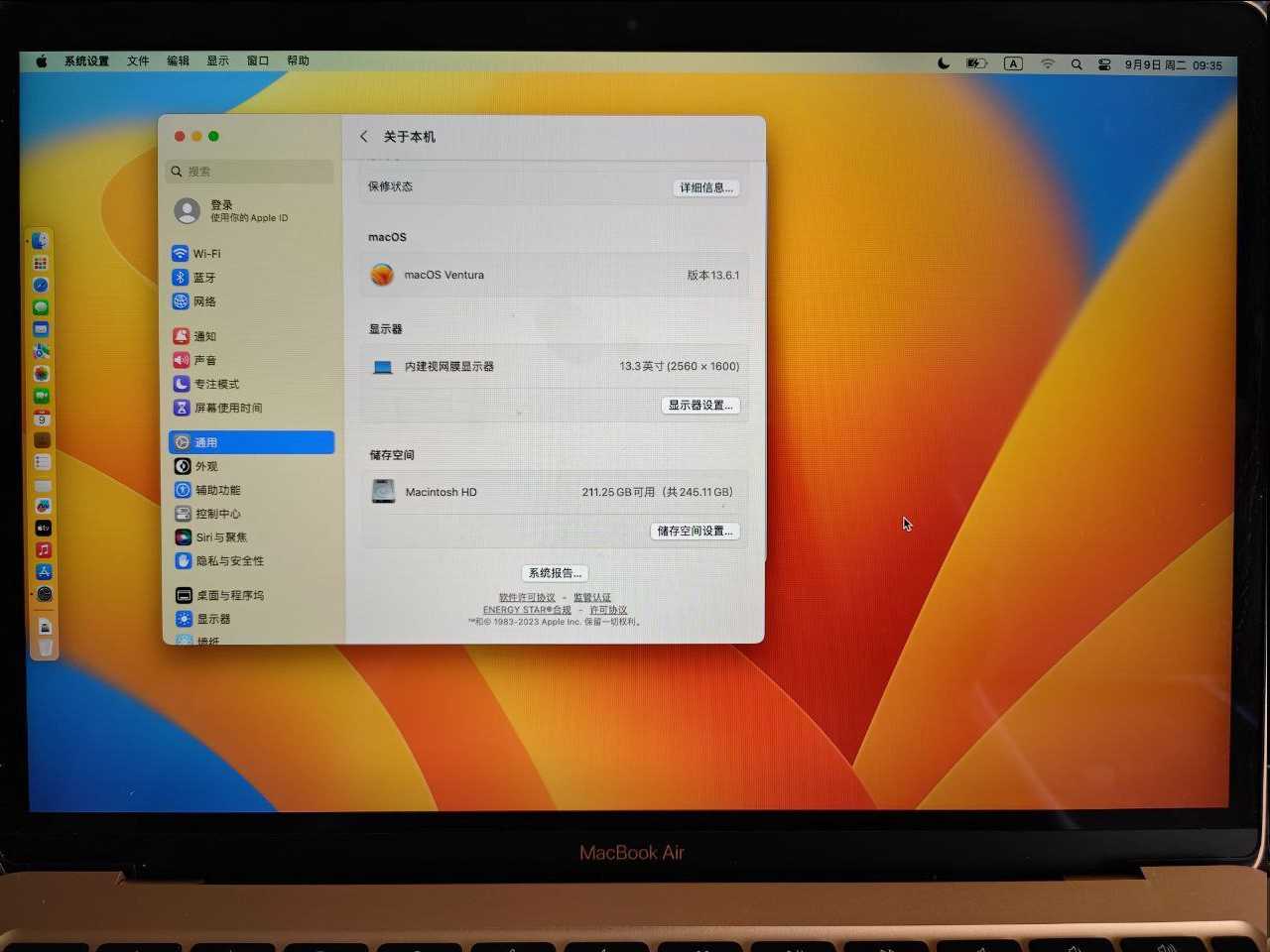Click the Macintosh HD storage row
Viewport: 1270px width, 952px height.
coord(555,492)
